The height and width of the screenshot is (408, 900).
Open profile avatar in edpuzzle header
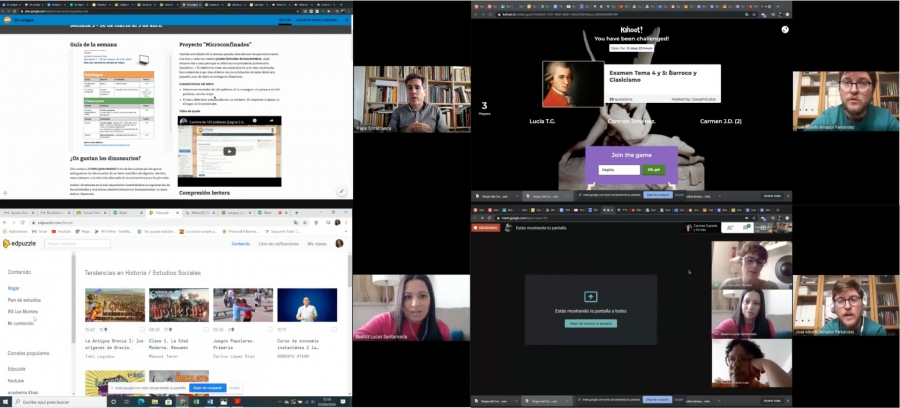tap(339, 243)
